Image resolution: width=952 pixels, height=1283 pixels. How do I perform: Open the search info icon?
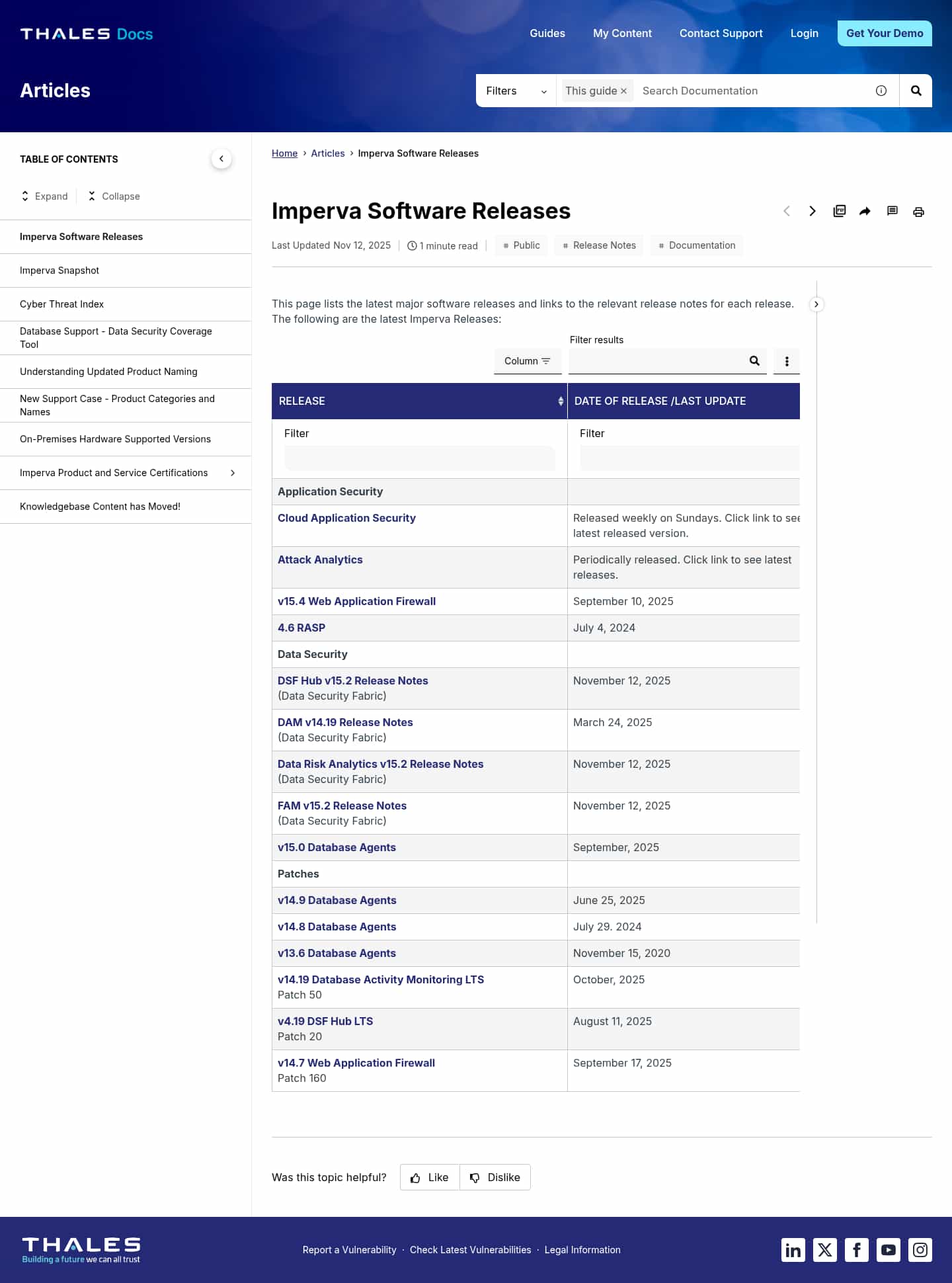(881, 91)
